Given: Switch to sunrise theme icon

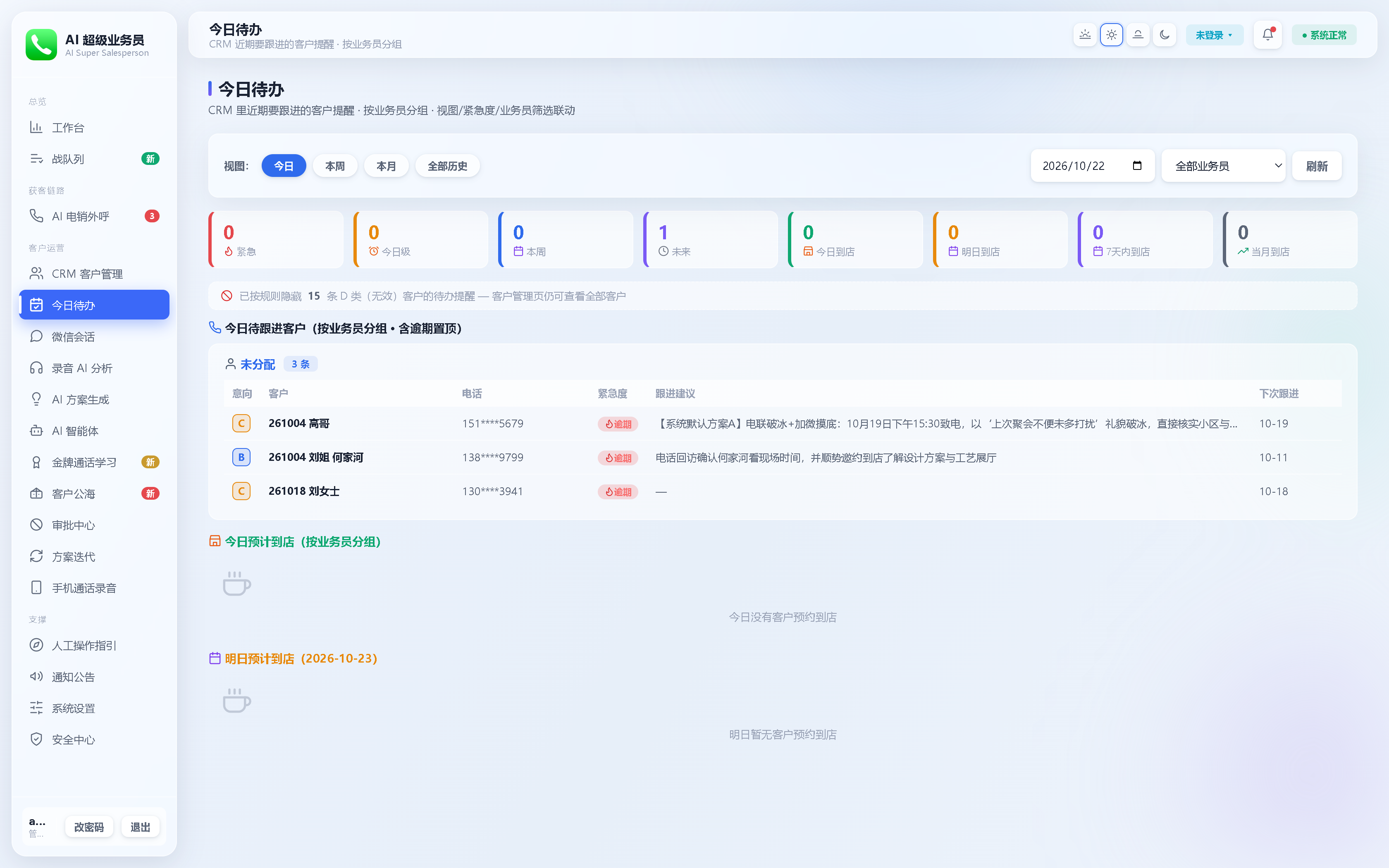Looking at the screenshot, I should pos(1085,34).
